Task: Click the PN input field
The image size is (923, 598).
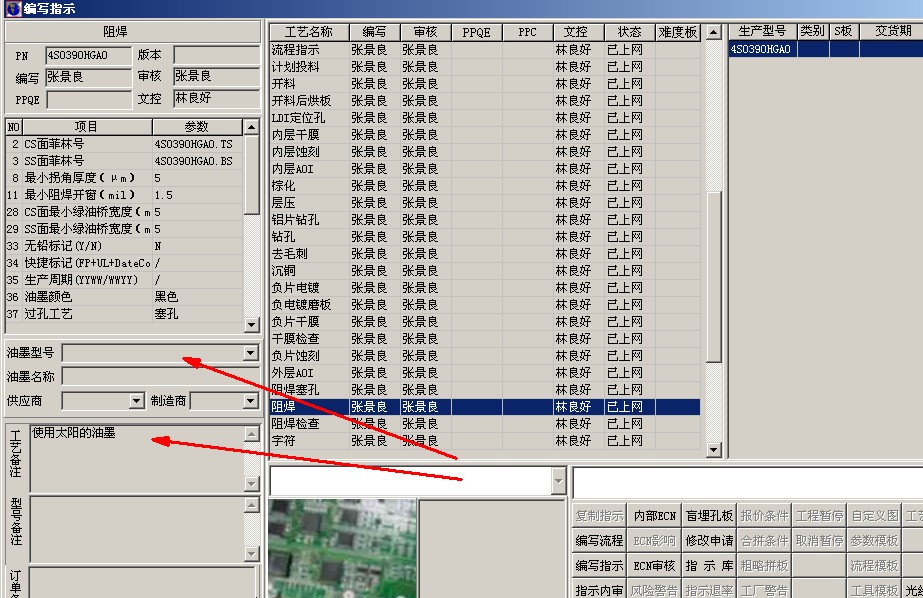Action: [x=88, y=55]
